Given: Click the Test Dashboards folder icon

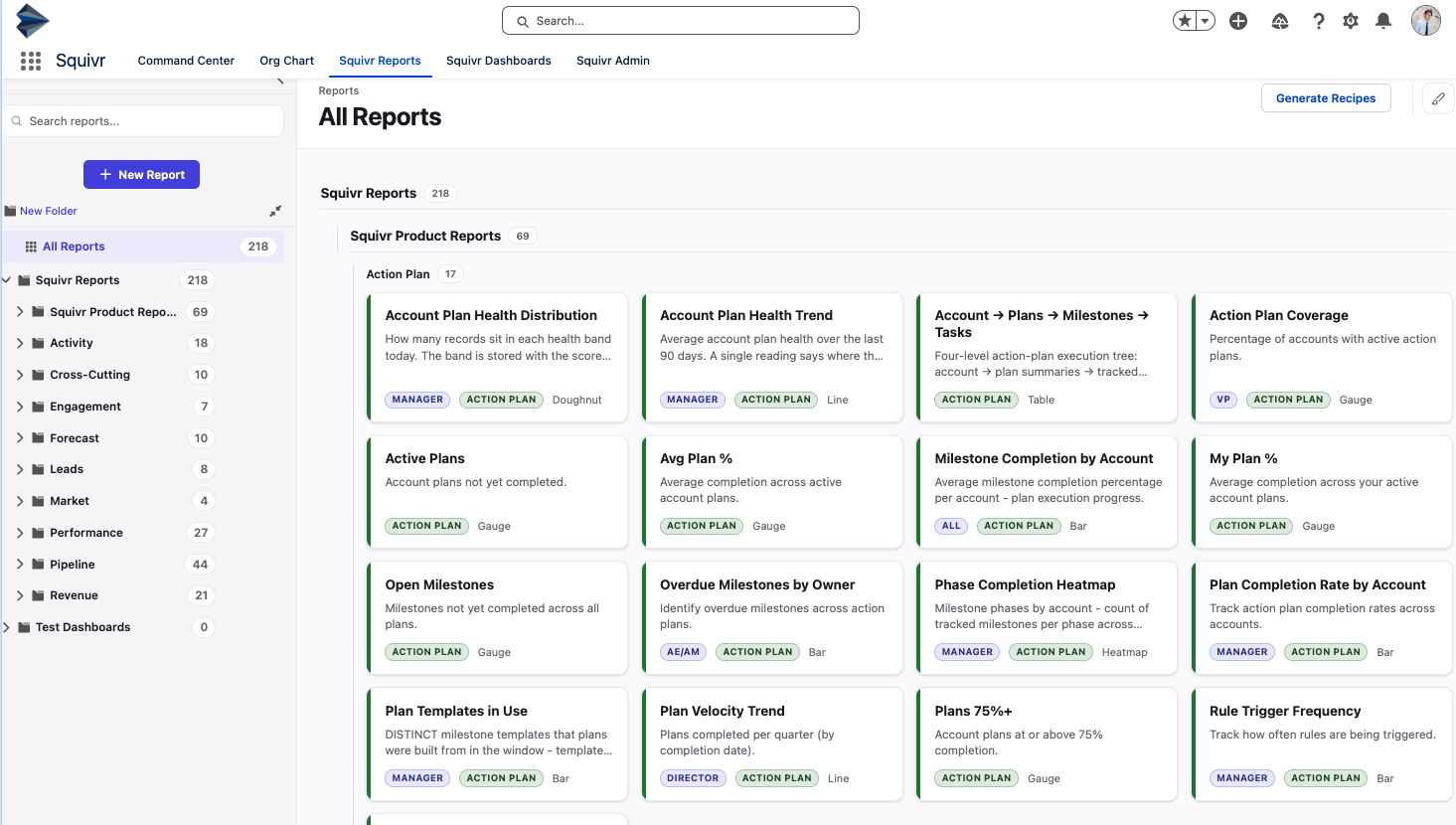Looking at the screenshot, I should [25, 627].
